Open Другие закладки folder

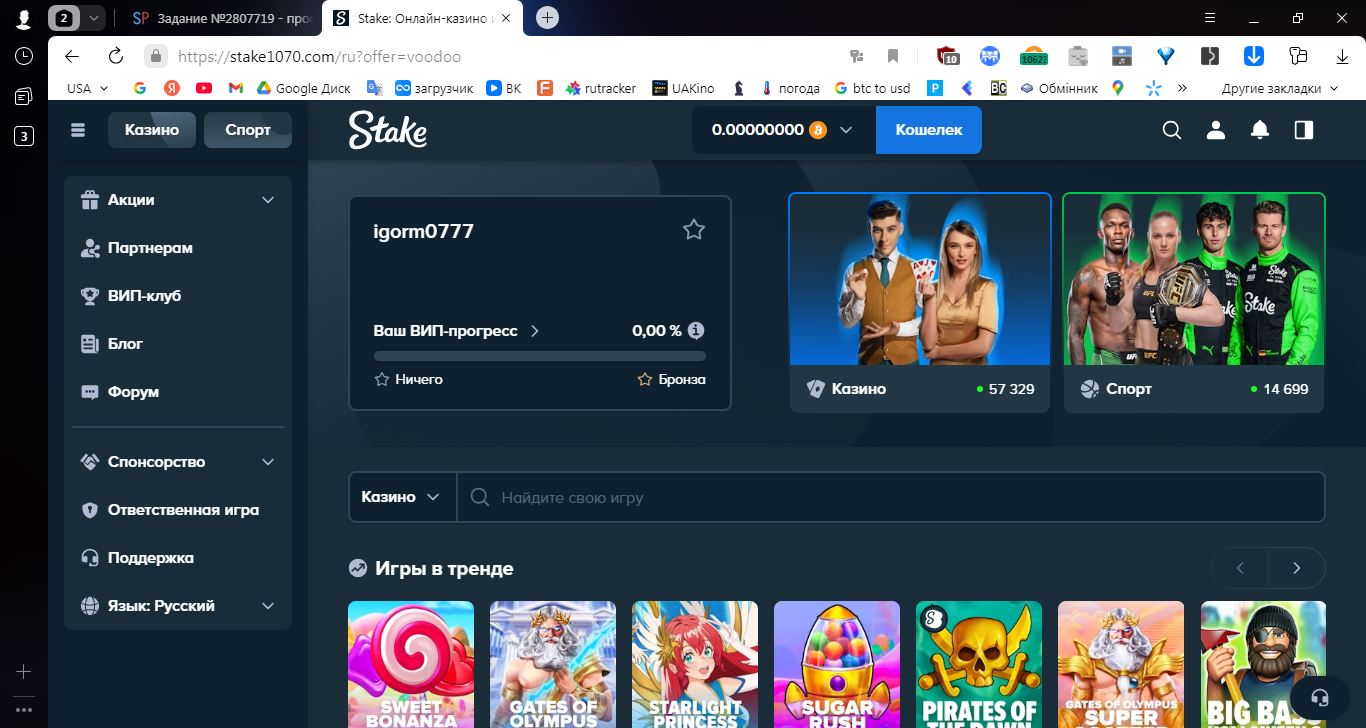click(1280, 88)
